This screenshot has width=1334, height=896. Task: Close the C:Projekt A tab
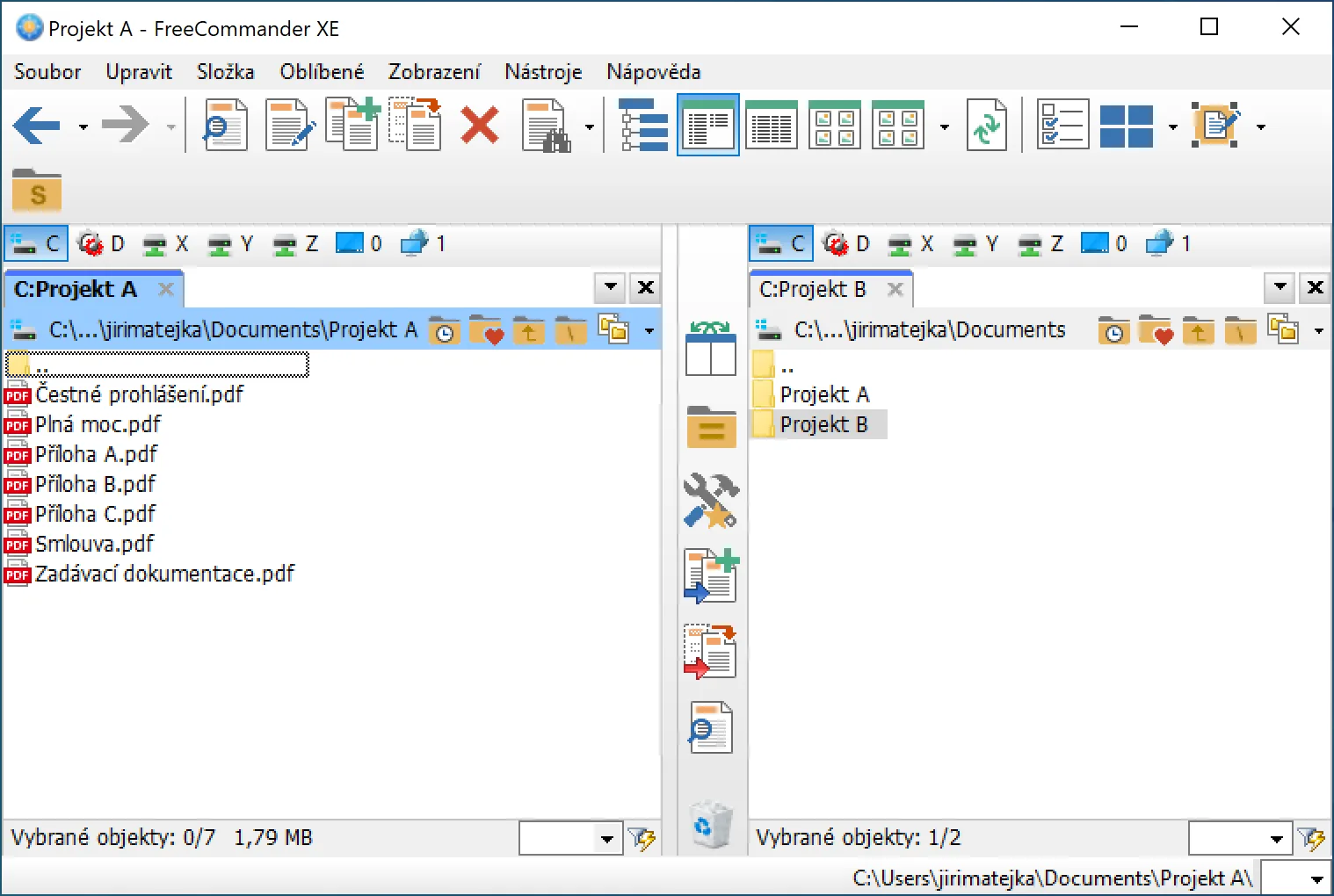pyautogui.click(x=165, y=289)
